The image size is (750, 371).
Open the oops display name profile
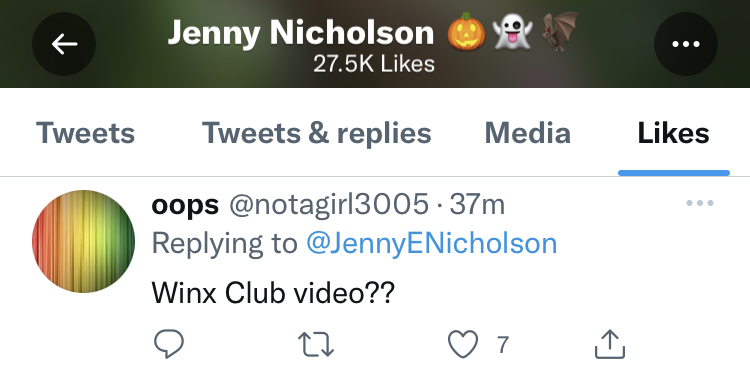[185, 206]
